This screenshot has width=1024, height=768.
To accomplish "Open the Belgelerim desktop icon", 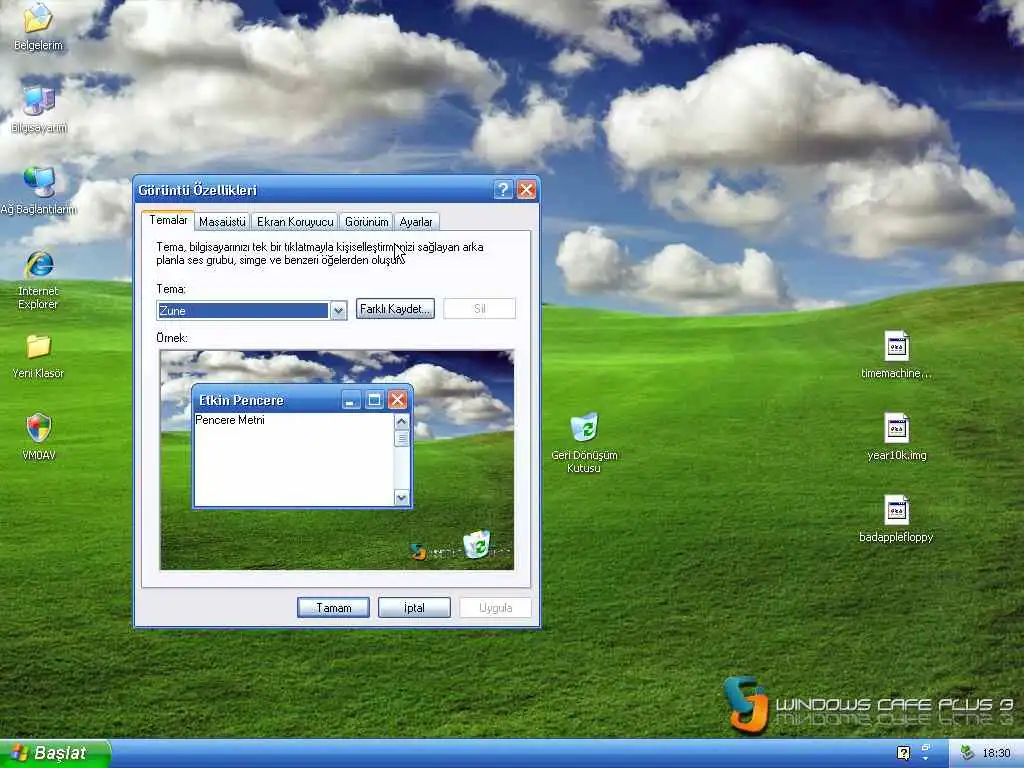I will point(38,19).
